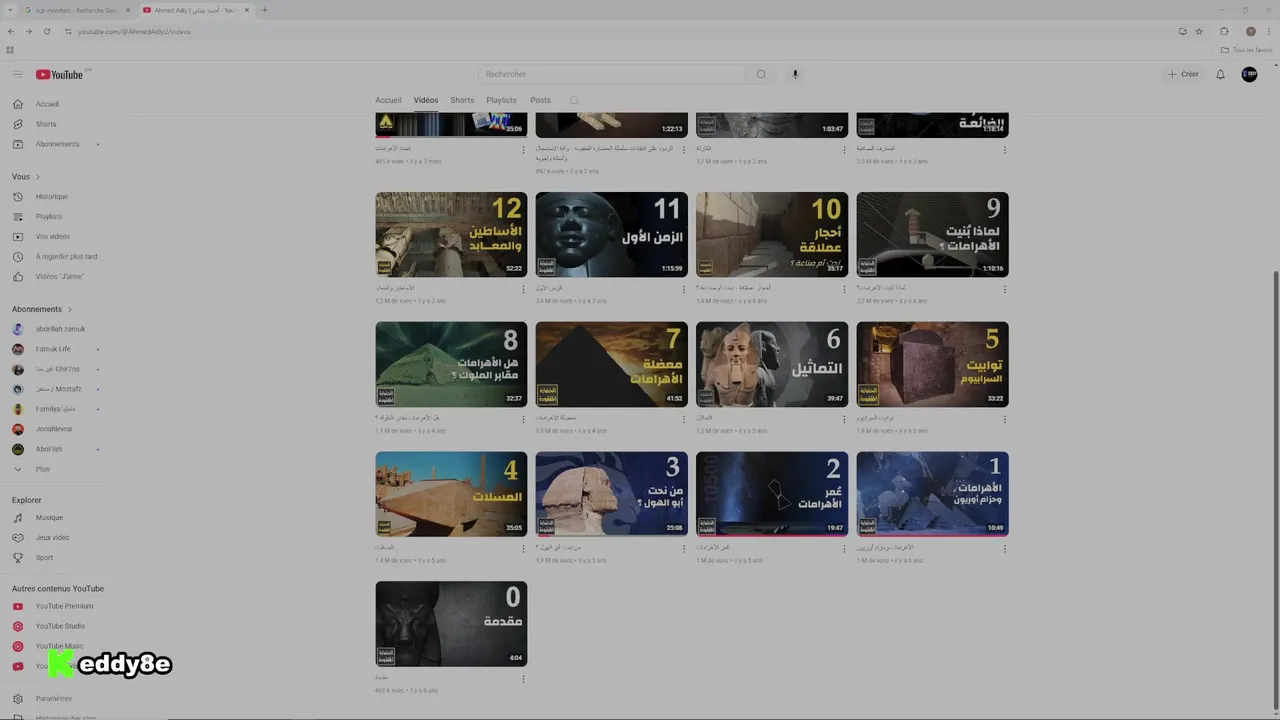Open the options menu for video 12

pos(523,290)
